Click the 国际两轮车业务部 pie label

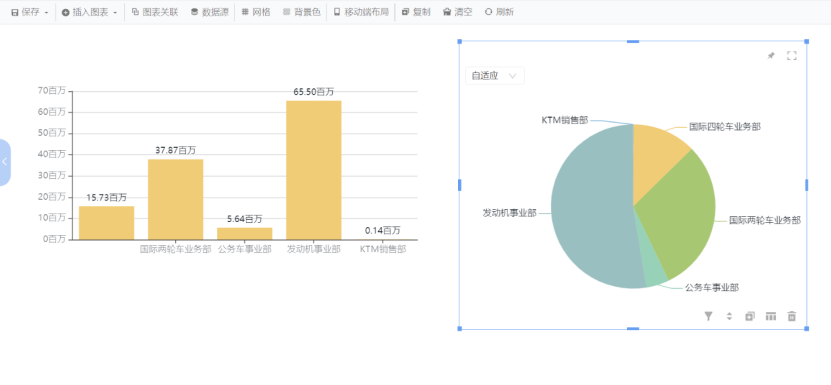click(765, 220)
